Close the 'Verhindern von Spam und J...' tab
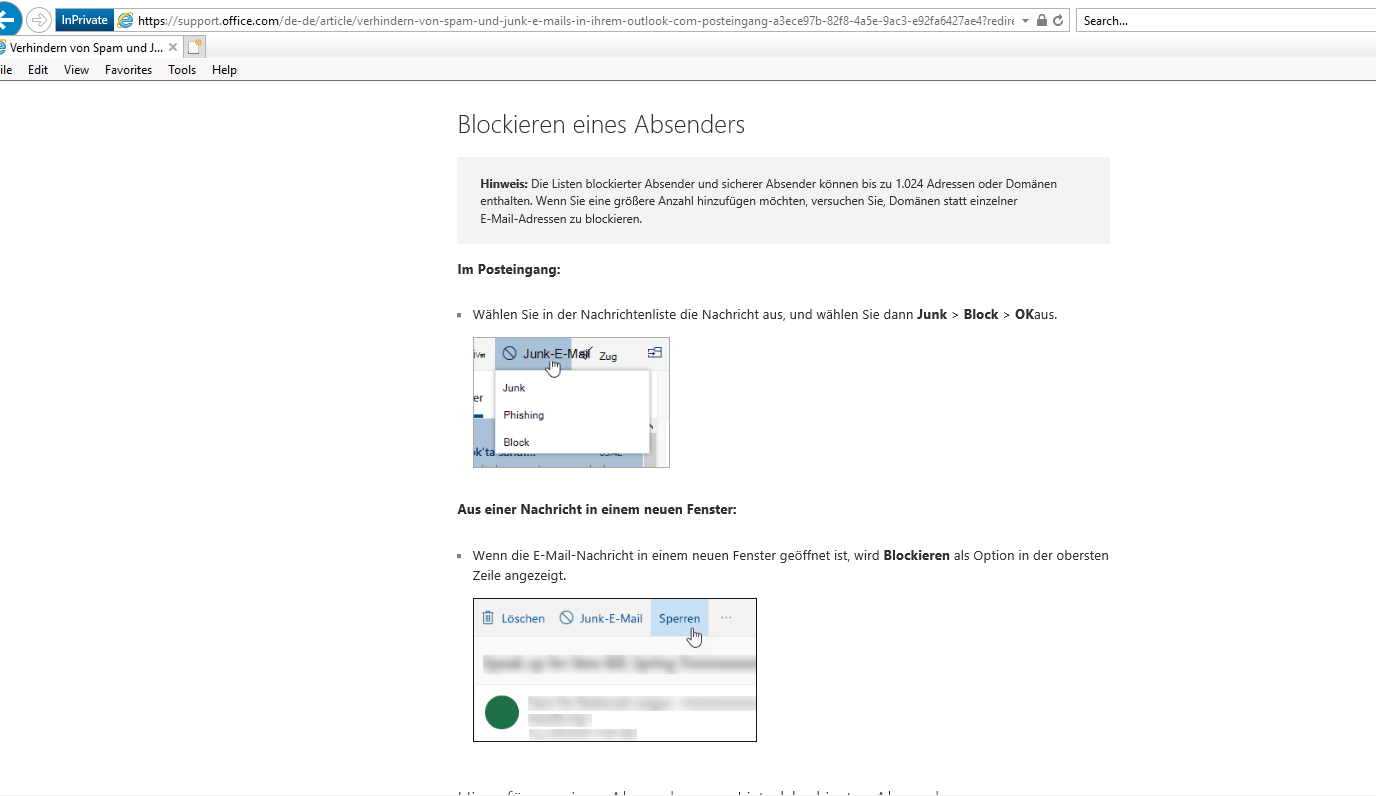Screen dimensions: 1376x796 (x=173, y=47)
